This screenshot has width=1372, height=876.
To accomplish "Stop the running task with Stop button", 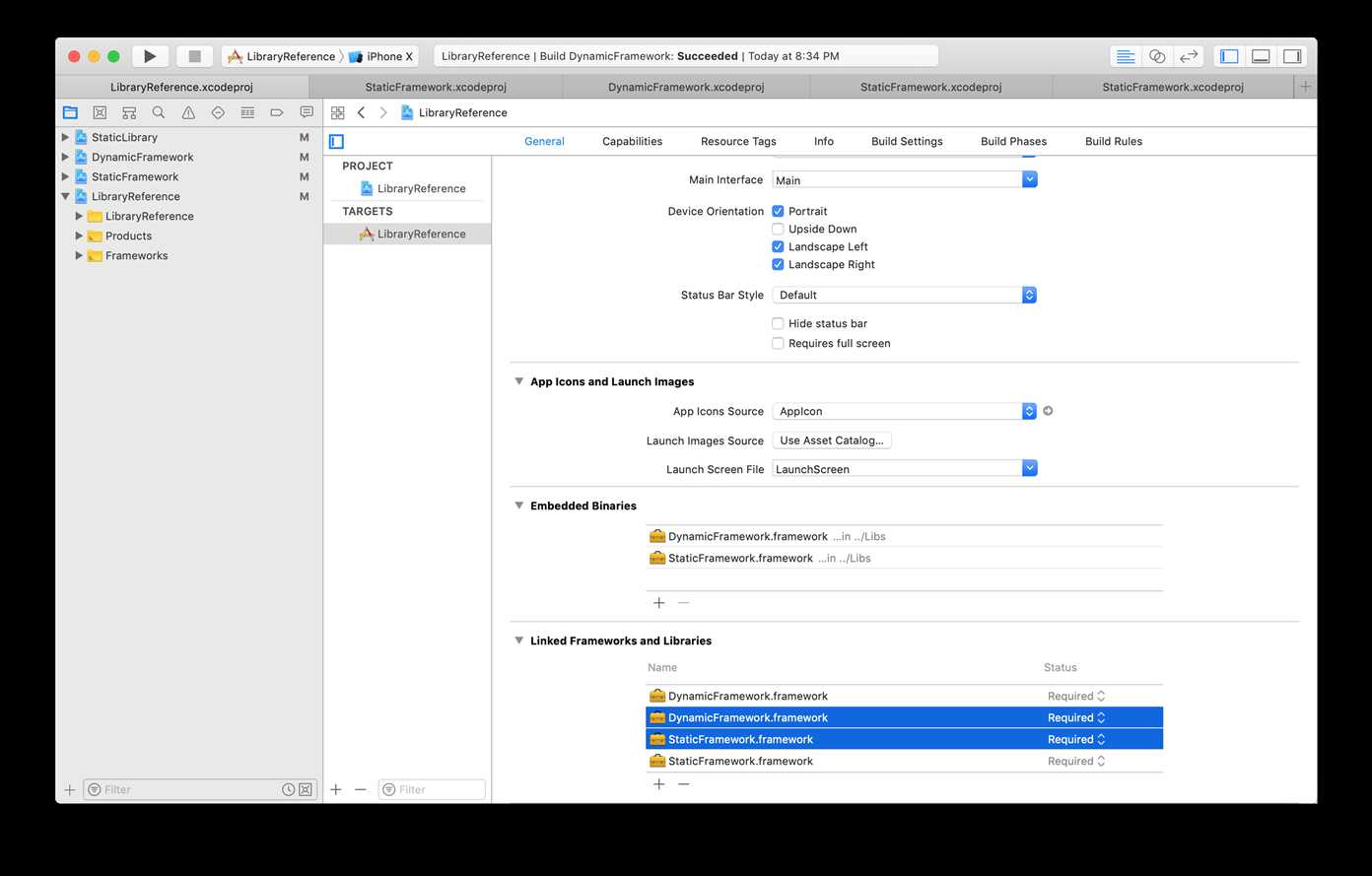I will [195, 56].
